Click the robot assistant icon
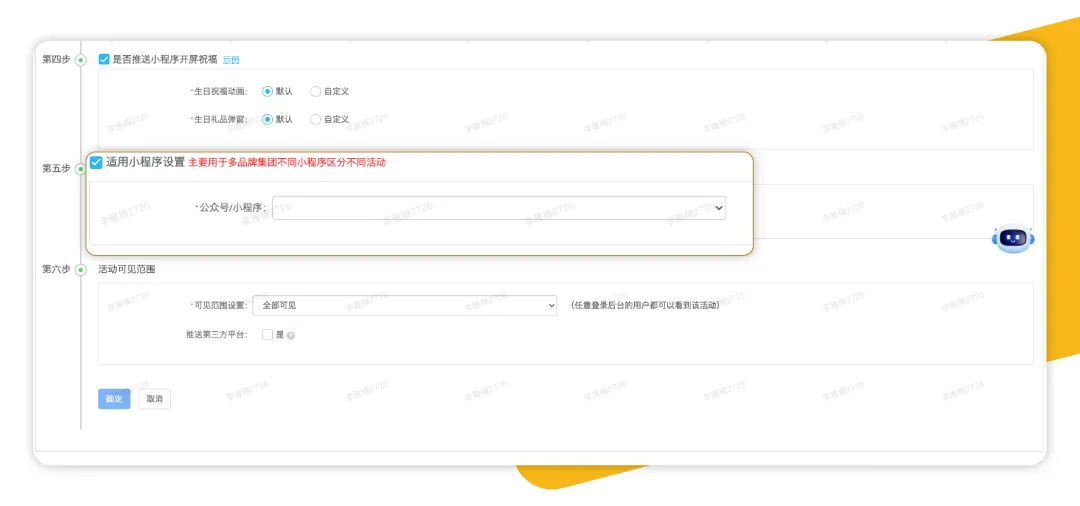The width and height of the screenshot is (1080, 506). [x=1013, y=238]
